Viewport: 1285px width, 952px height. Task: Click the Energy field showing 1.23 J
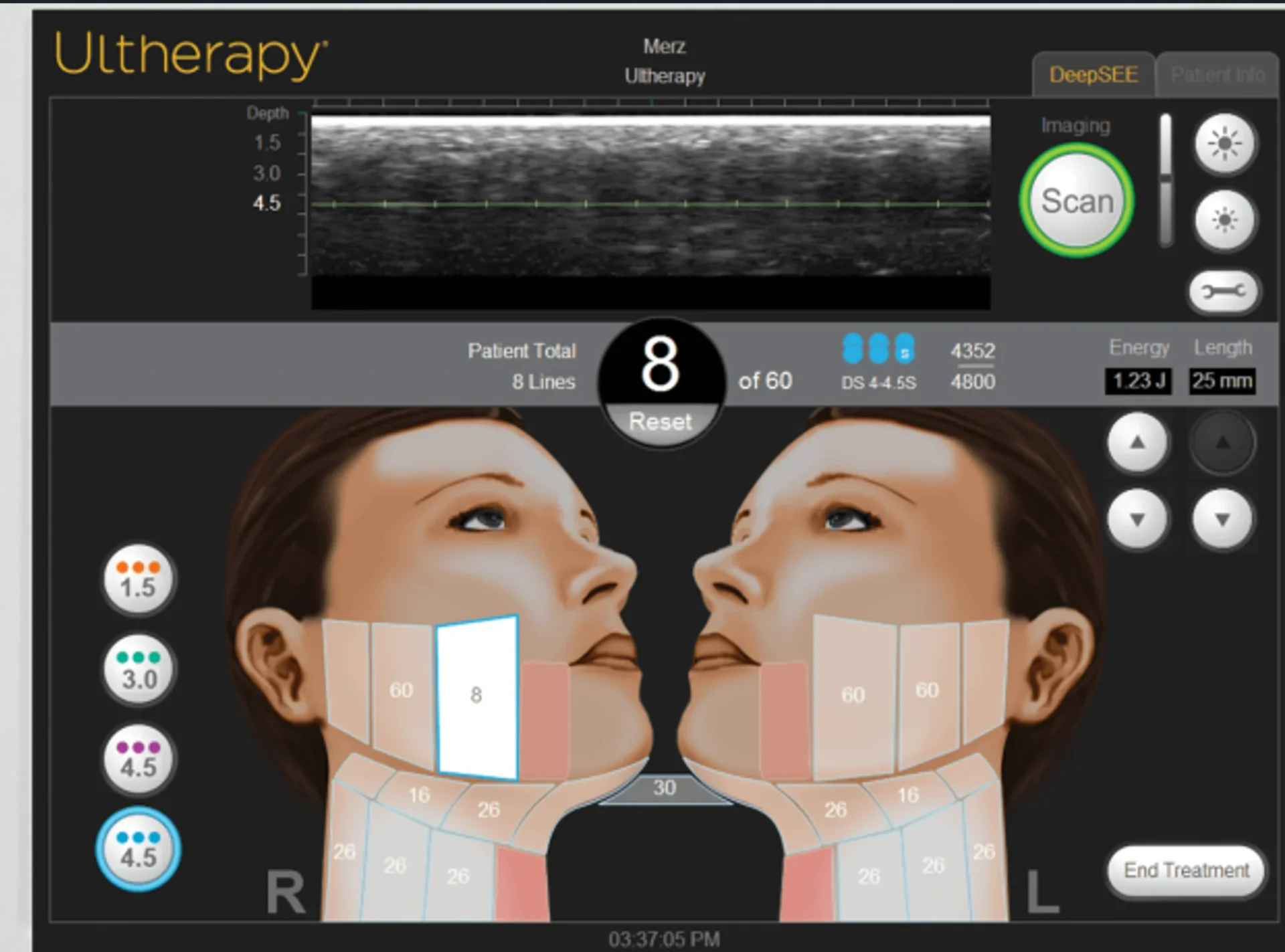[1138, 381]
